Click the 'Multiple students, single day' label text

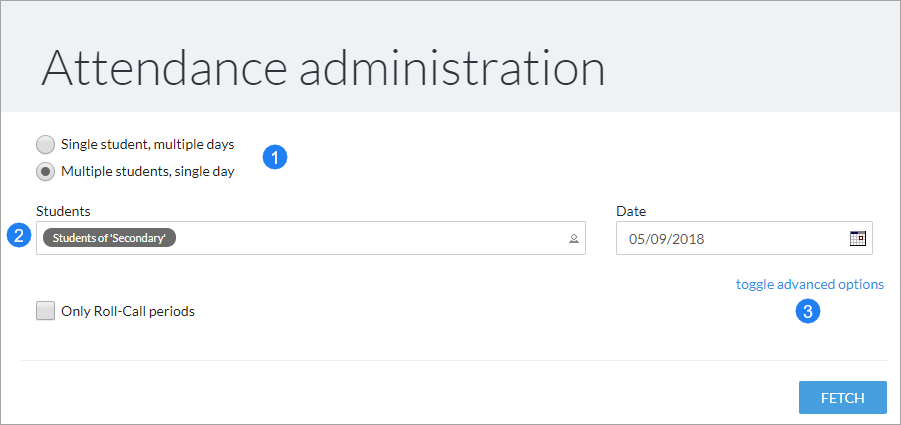pos(148,171)
